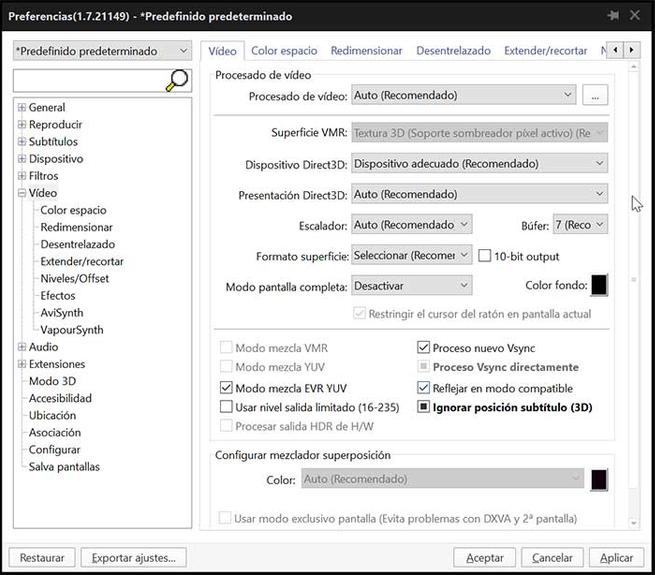Expand the Reproducir tree node
Viewport: 655px width, 575px height.
click(x=22, y=125)
